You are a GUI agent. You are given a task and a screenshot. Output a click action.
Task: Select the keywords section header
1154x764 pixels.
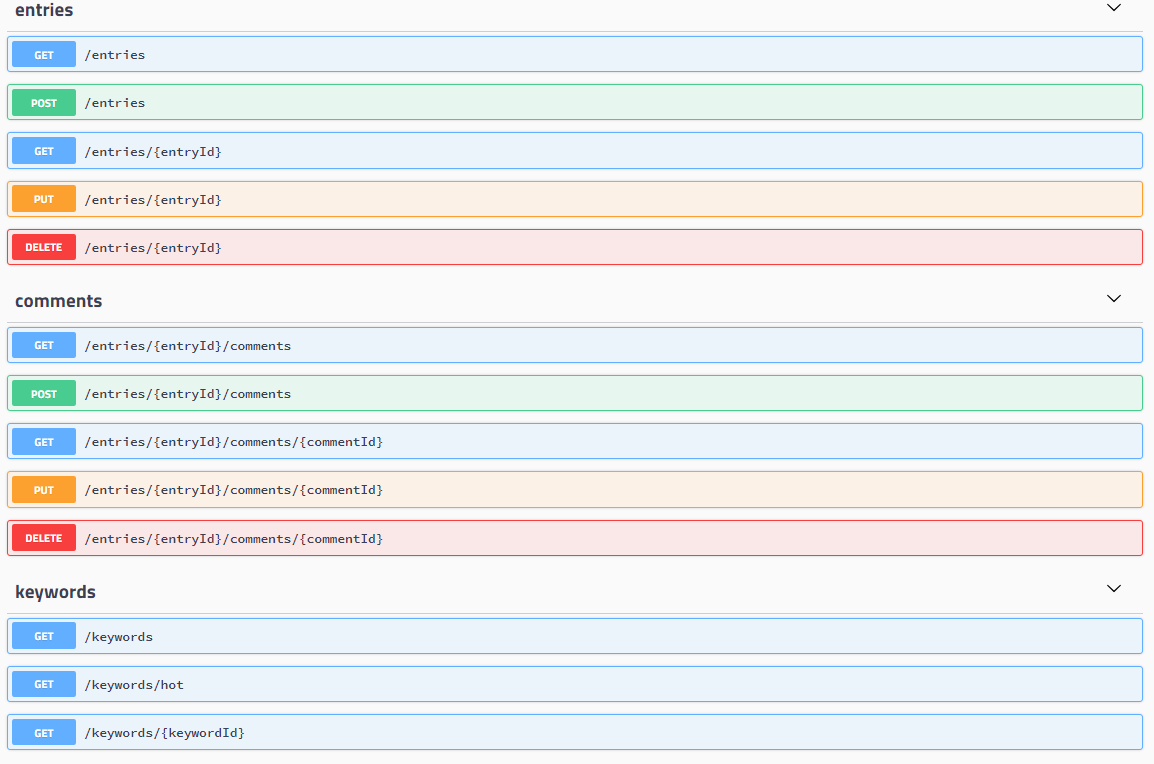point(55,591)
